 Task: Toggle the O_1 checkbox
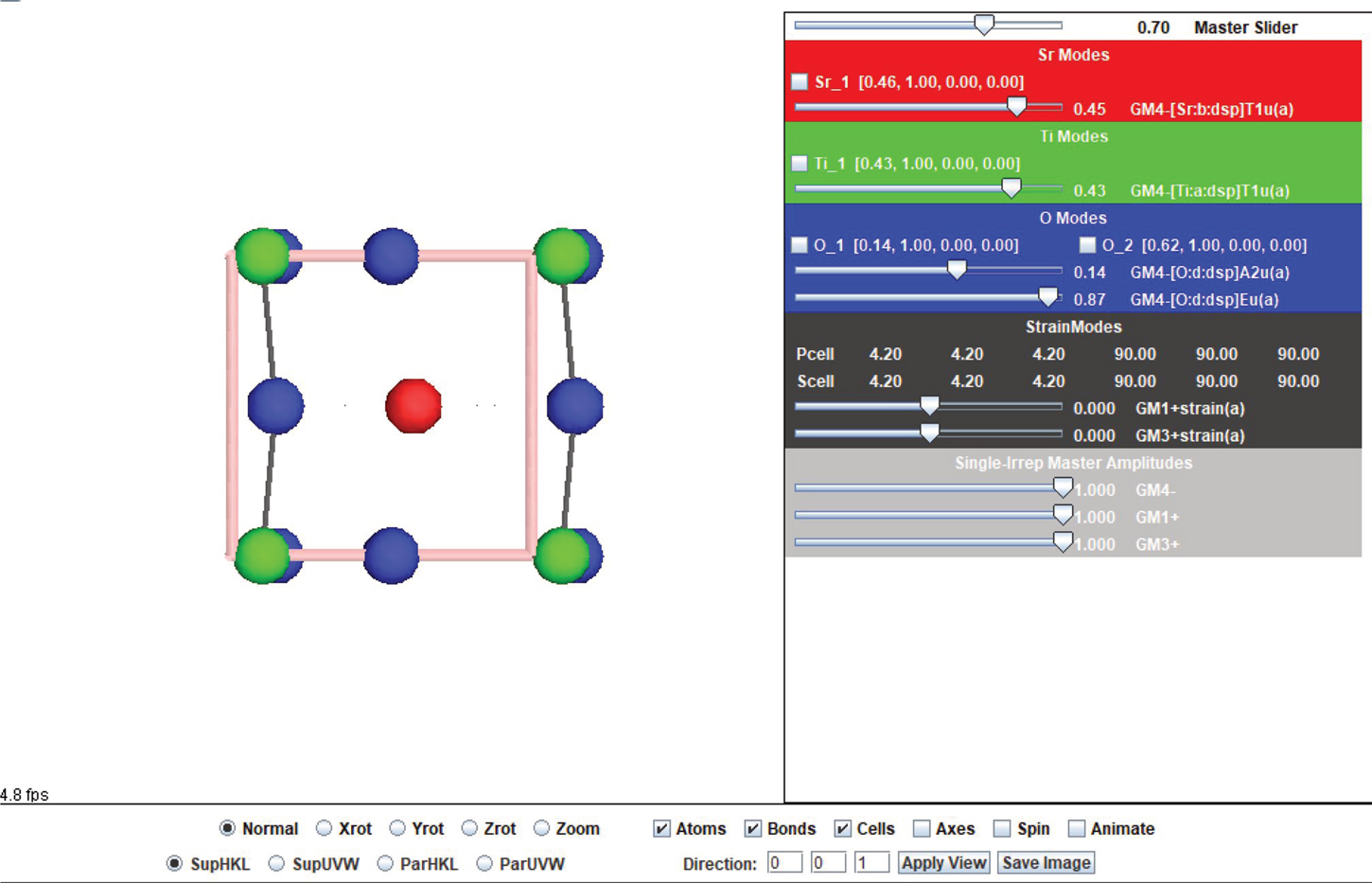click(x=800, y=245)
